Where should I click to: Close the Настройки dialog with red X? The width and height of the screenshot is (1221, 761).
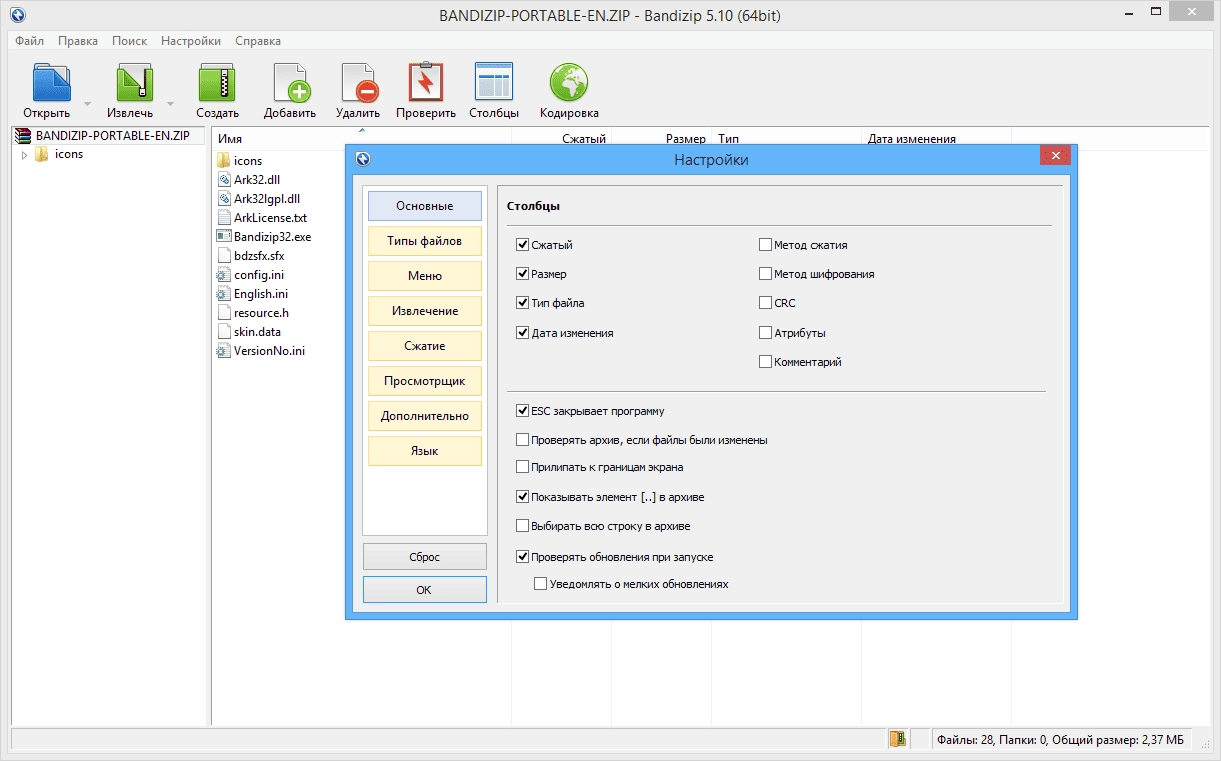[1055, 156]
